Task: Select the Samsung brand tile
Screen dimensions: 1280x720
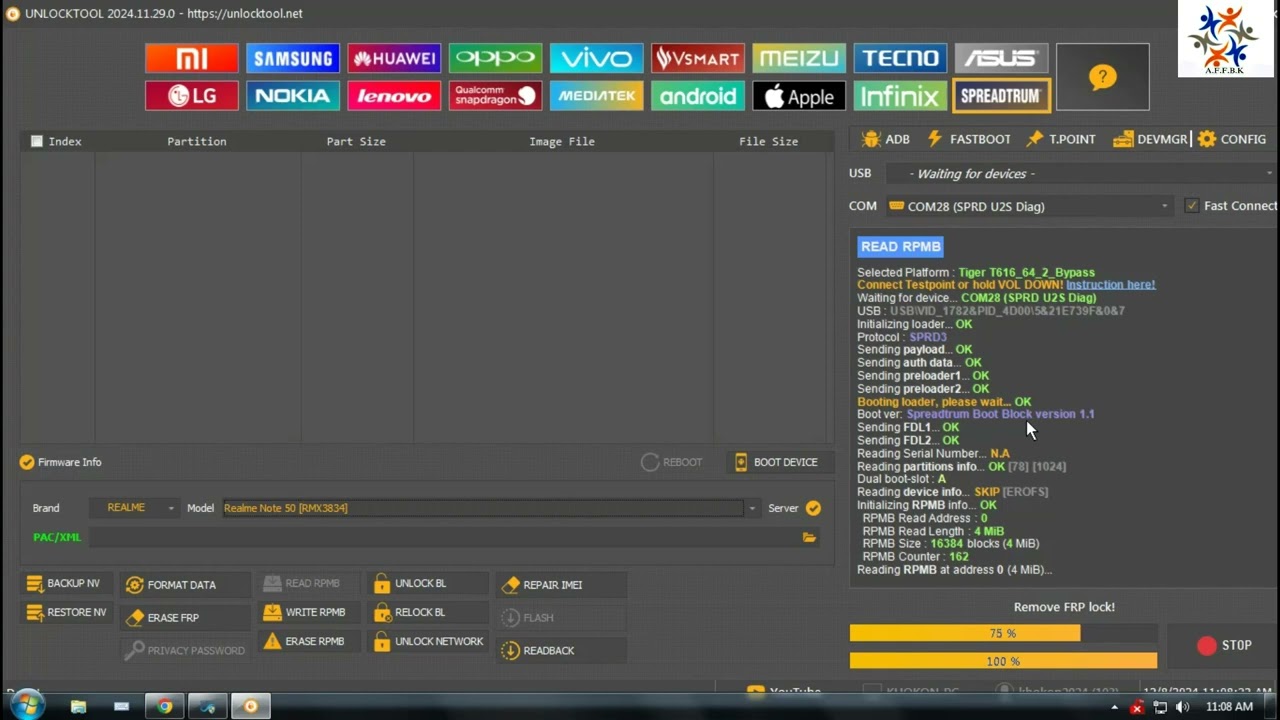Action: (x=292, y=58)
